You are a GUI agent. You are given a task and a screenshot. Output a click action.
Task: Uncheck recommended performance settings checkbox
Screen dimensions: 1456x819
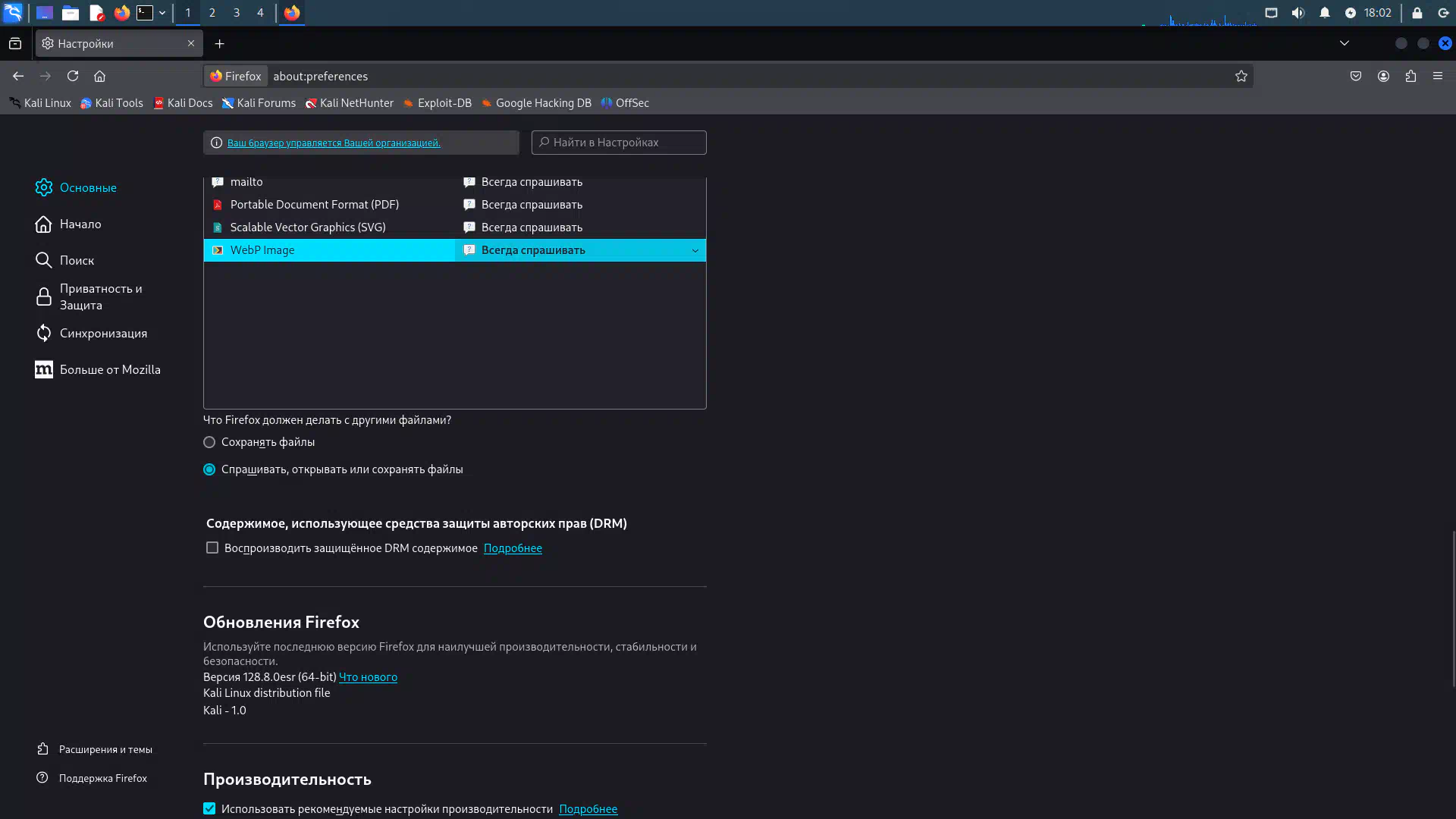pyautogui.click(x=209, y=808)
